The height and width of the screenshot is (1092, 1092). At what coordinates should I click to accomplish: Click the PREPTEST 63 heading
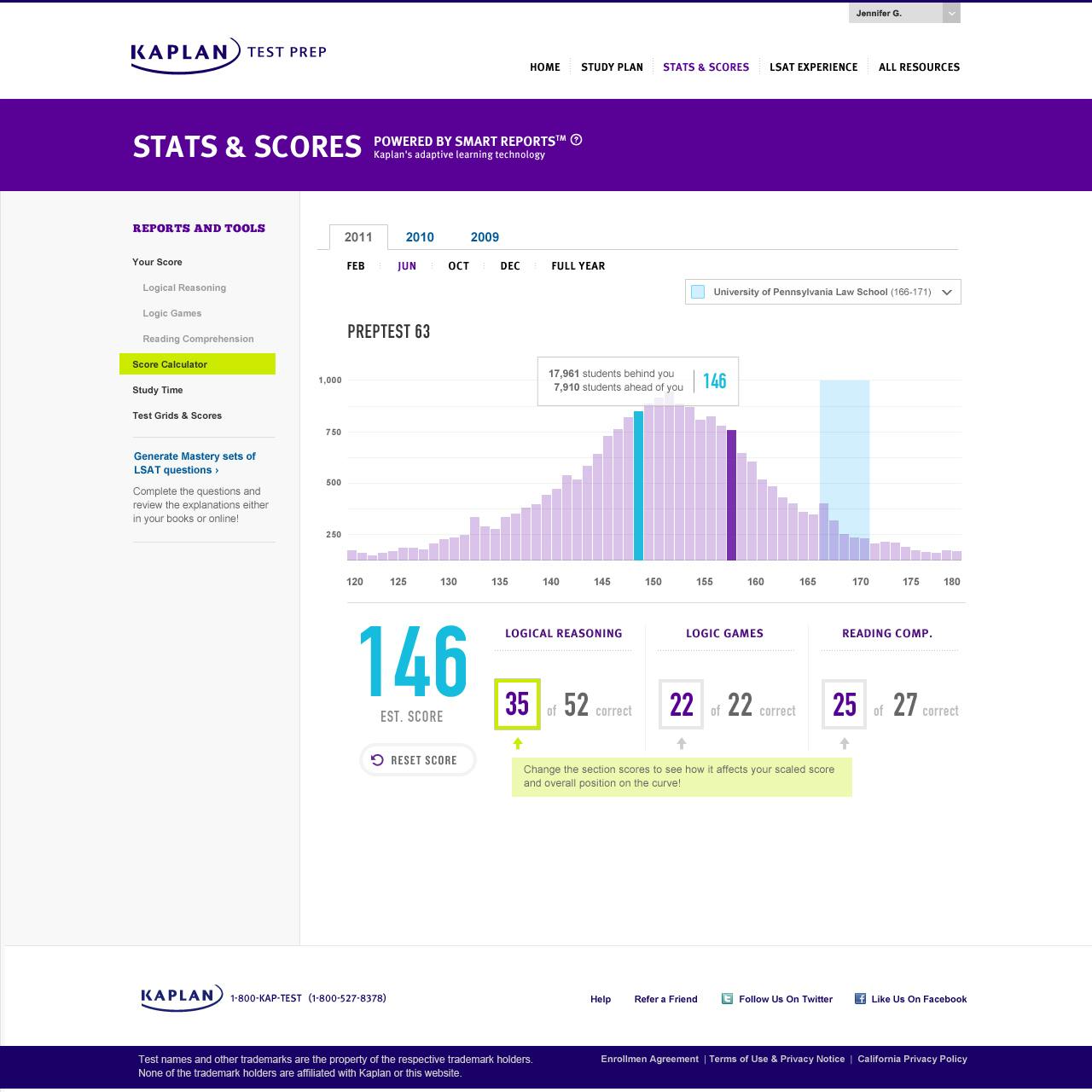(389, 332)
